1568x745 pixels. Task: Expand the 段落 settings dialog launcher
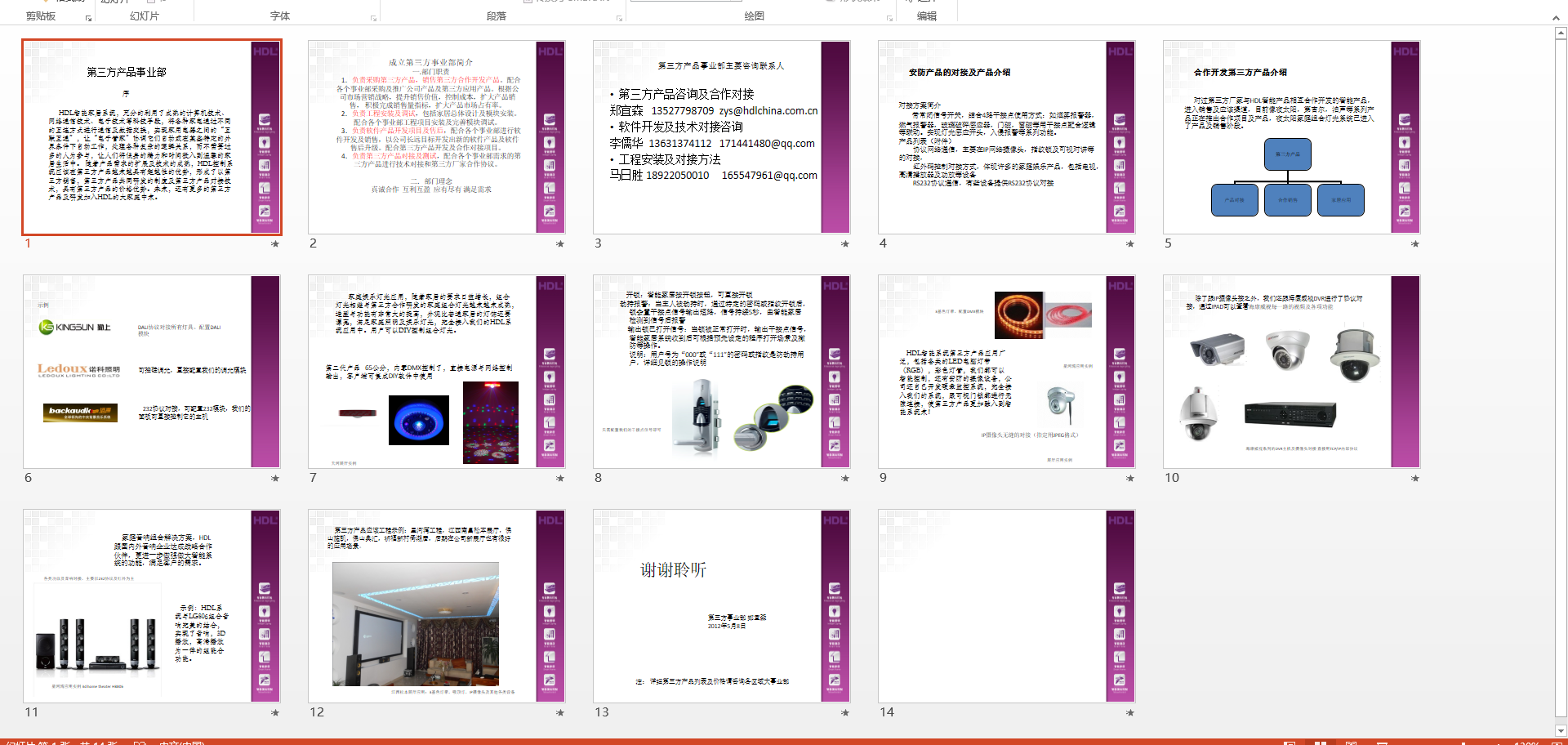(x=619, y=18)
